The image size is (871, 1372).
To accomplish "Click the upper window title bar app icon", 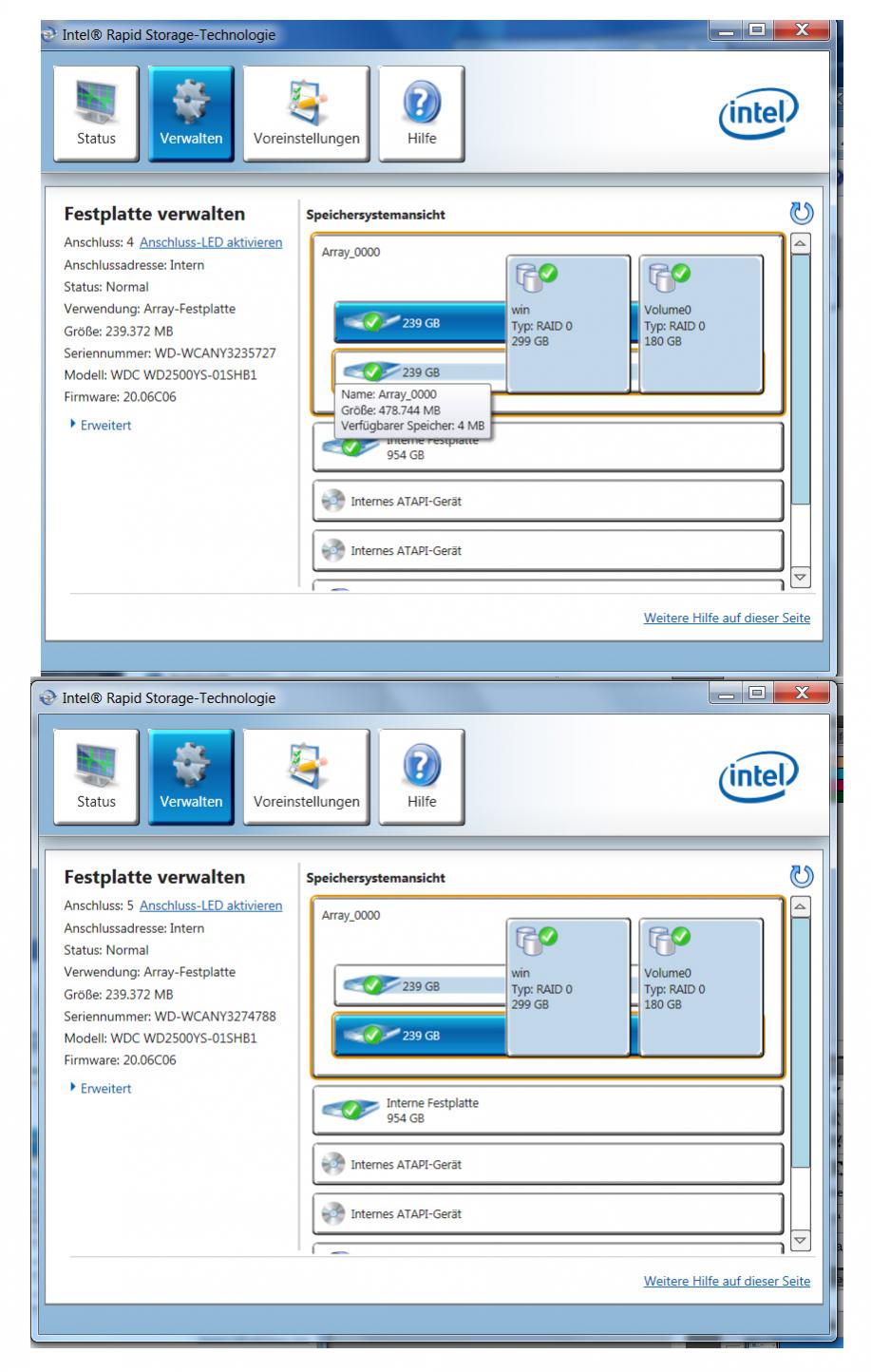I will [49, 35].
